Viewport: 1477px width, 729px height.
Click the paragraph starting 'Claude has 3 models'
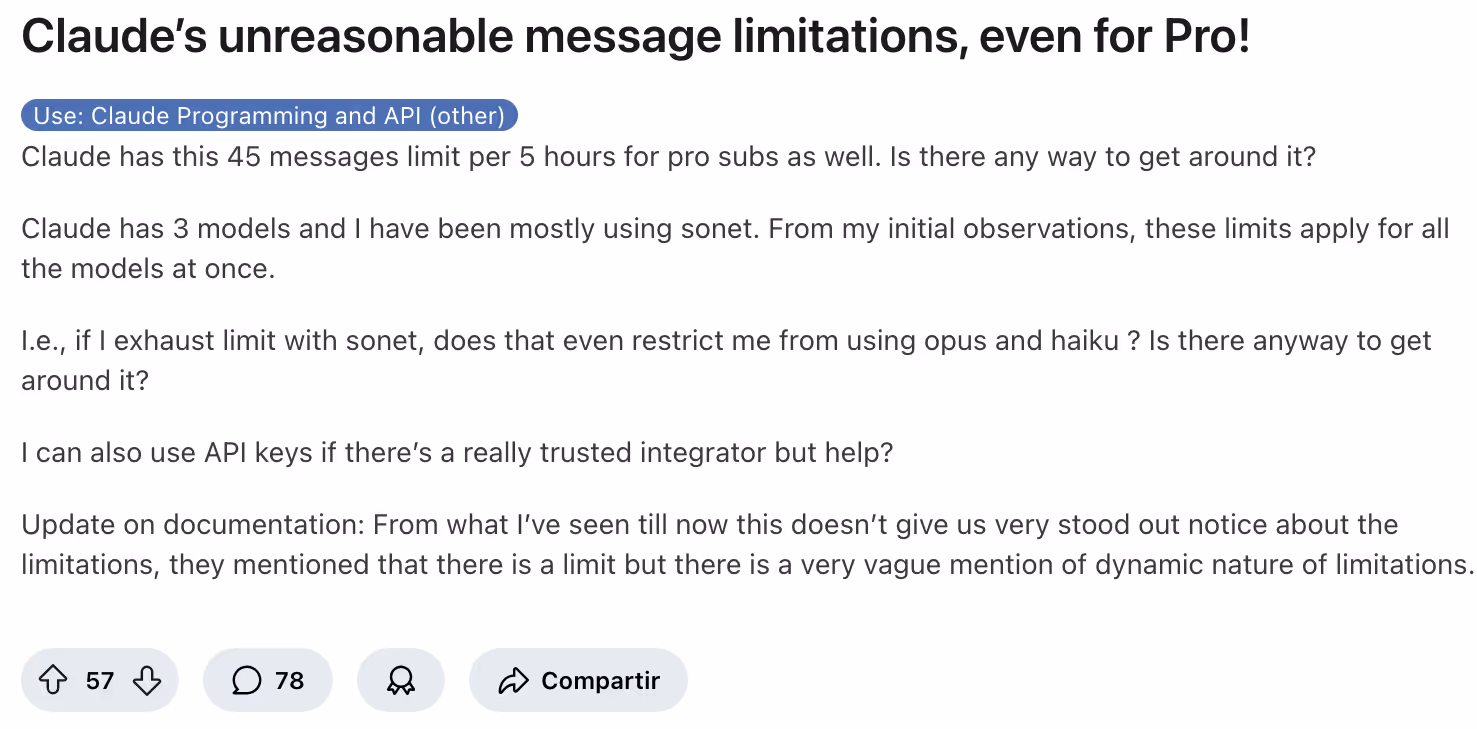(735, 249)
